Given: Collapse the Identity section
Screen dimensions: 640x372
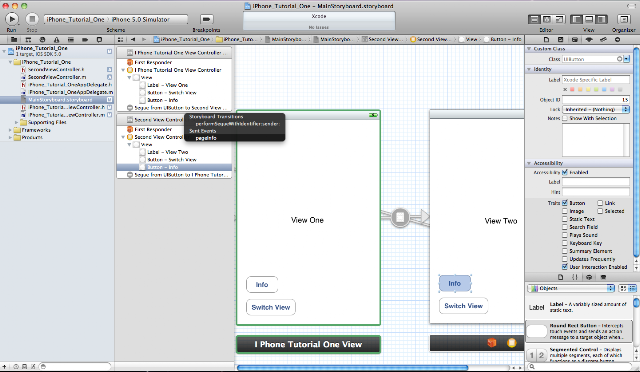Looking at the screenshot, I should click(x=529, y=69).
